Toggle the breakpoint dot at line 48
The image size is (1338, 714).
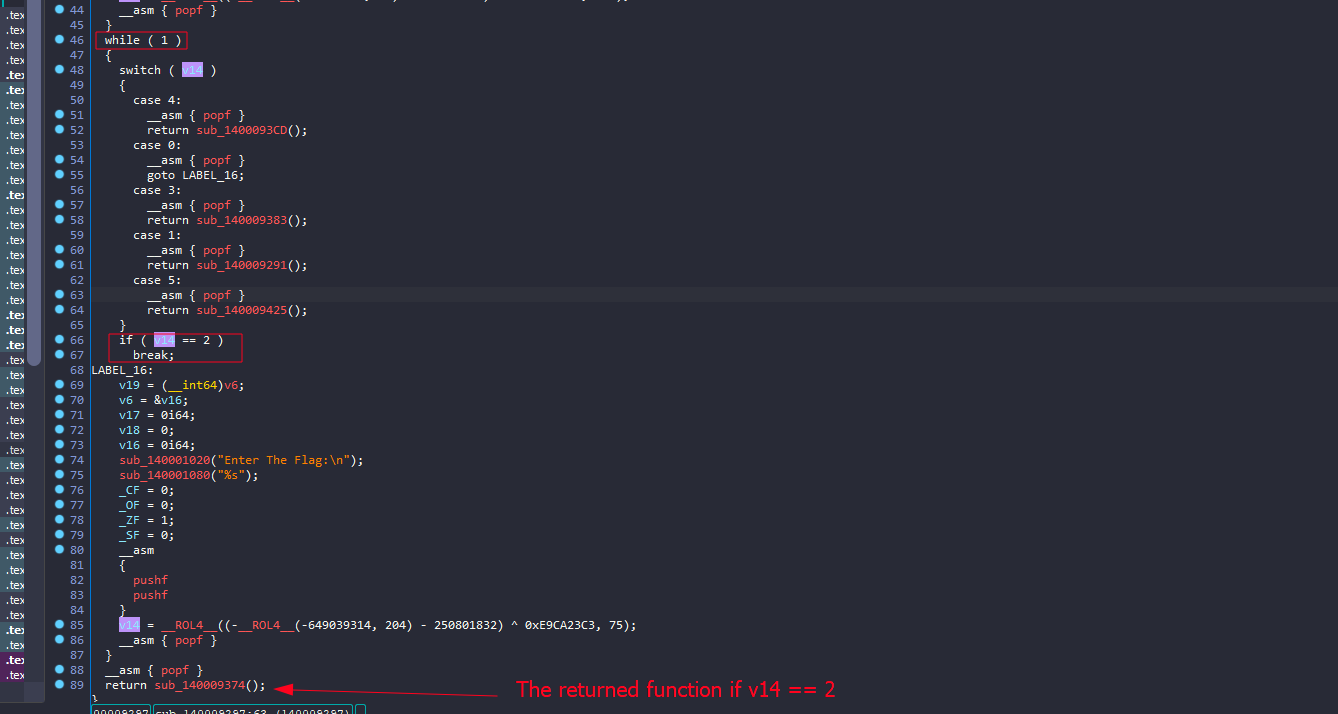pyautogui.click(x=60, y=70)
